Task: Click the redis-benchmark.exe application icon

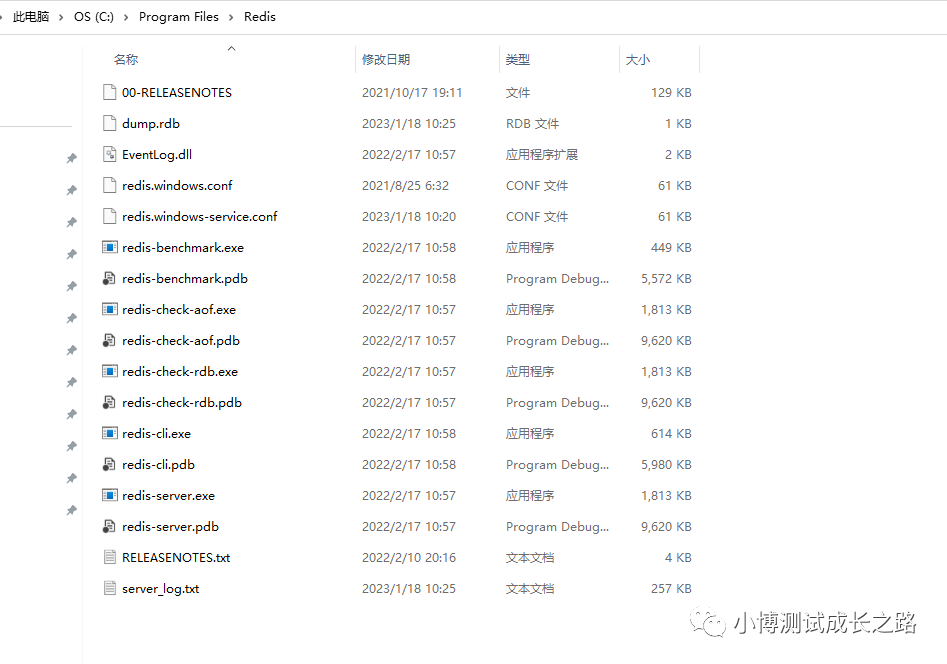Action: (x=109, y=247)
